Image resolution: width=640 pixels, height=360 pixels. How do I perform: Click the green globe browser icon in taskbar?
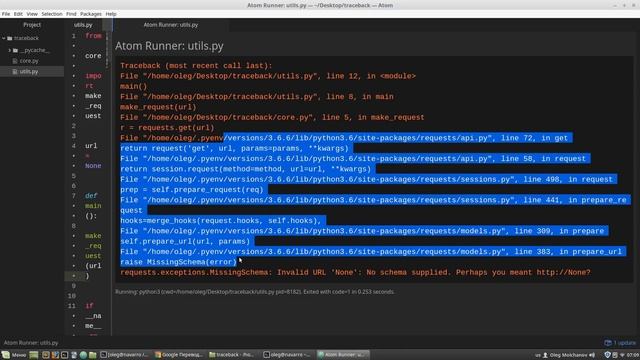tap(83, 355)
